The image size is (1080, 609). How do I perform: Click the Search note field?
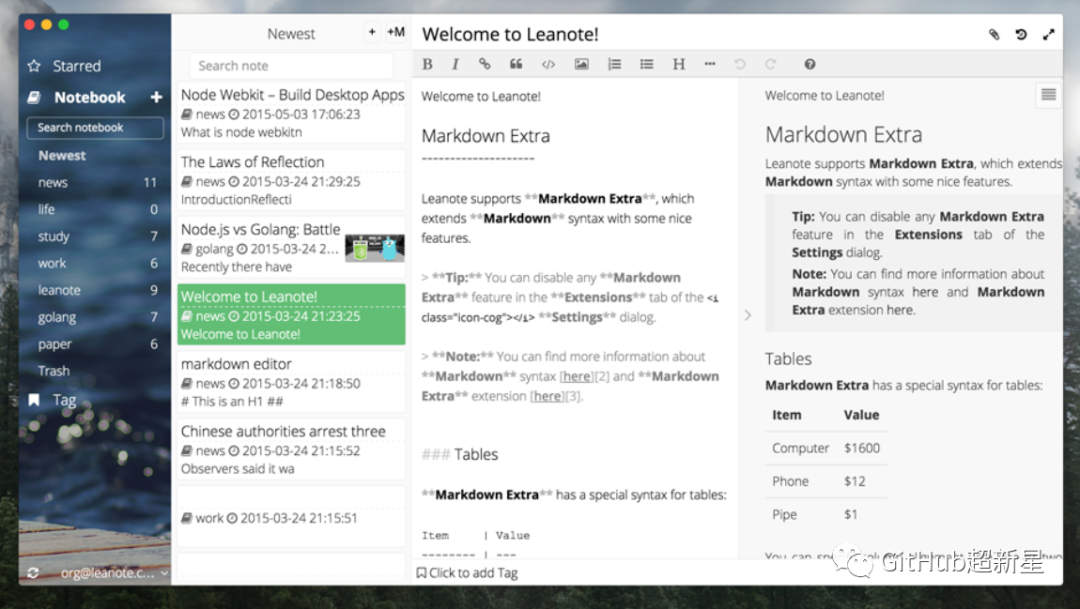[291, 66]
